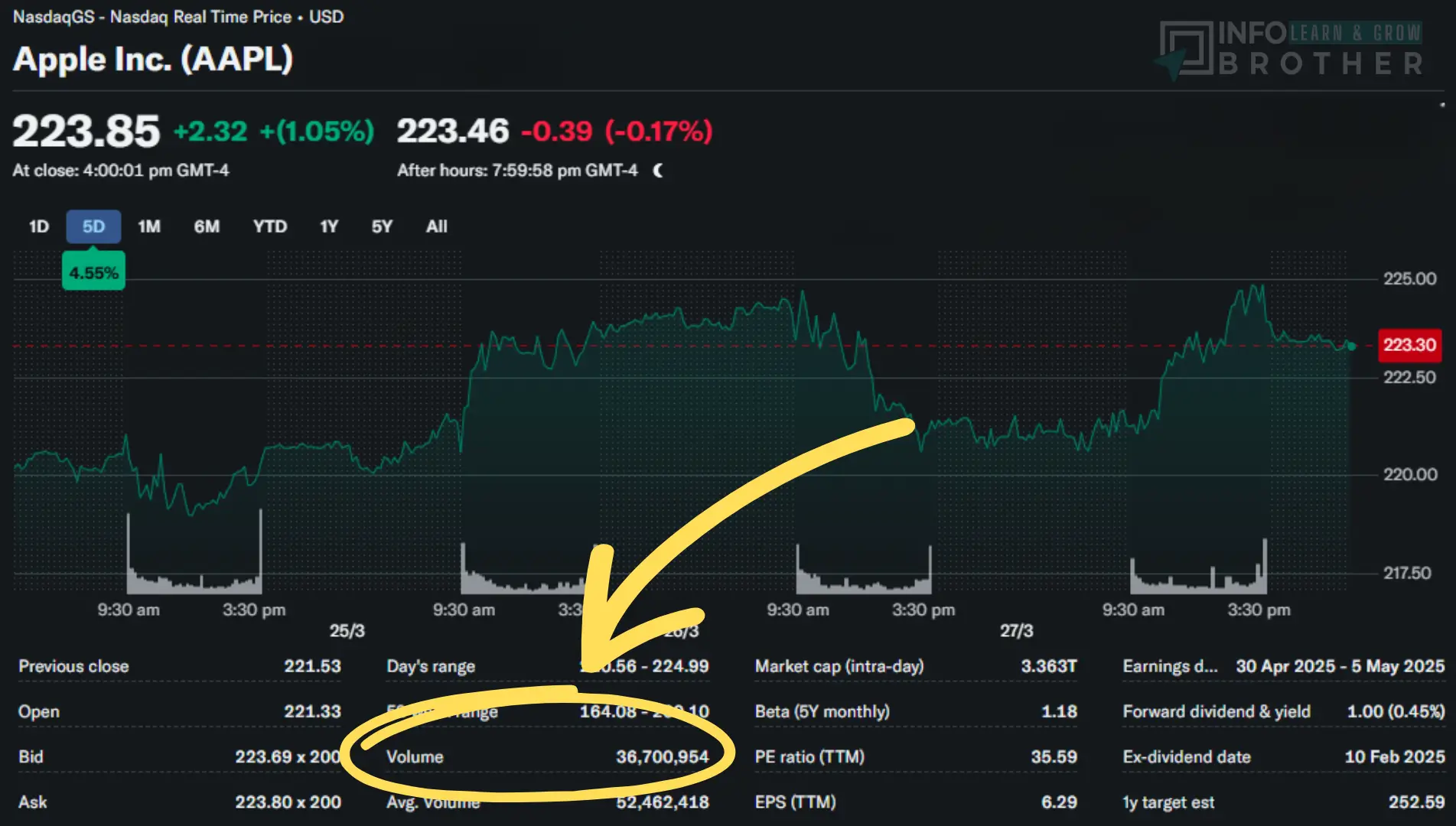The width and height of the screenshot is (1456, 826).
Task: Choose the YTD chart range
Action: 270,226
